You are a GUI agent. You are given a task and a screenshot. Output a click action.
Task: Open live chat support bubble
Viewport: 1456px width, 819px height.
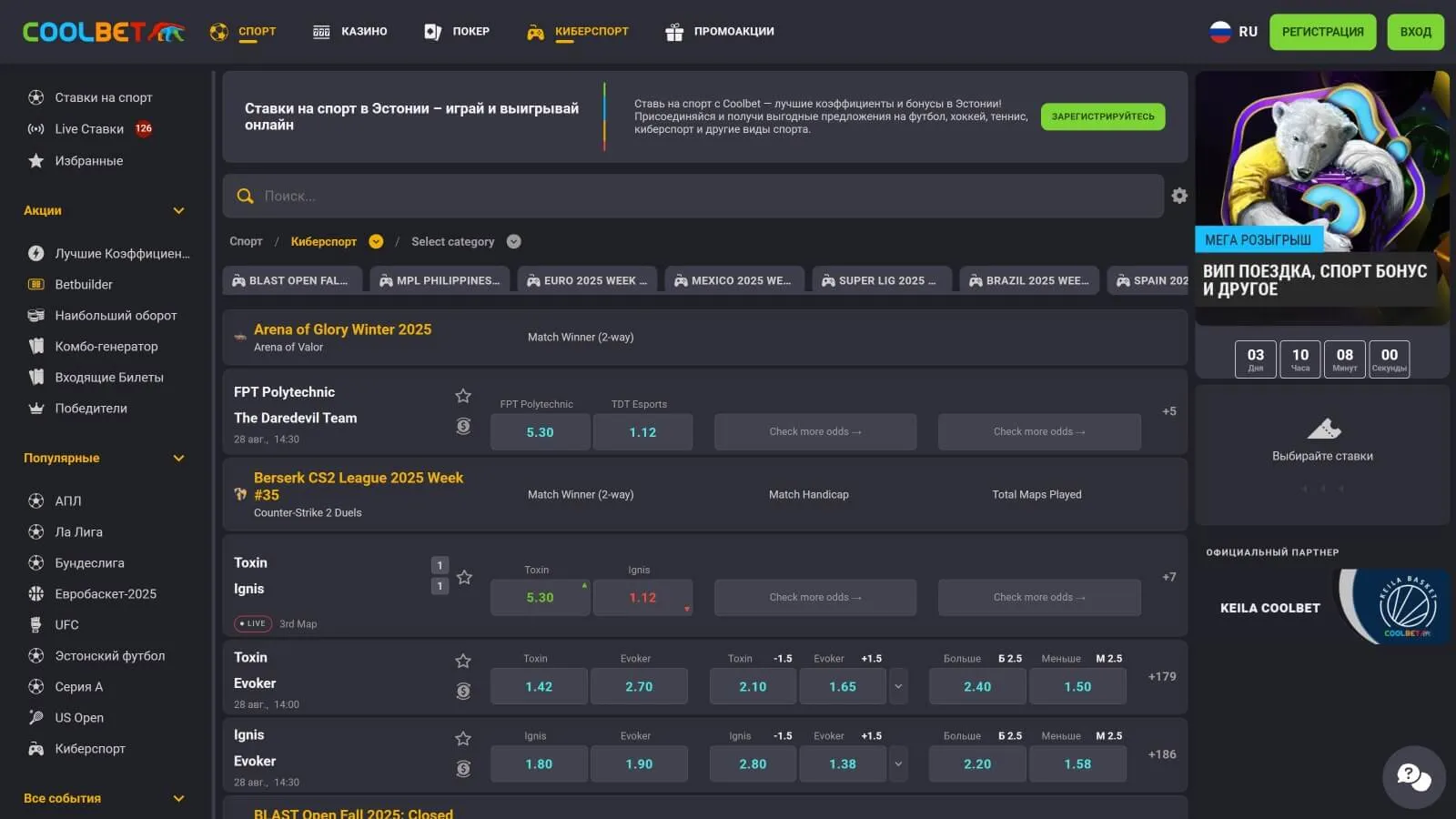[1414, 777]
